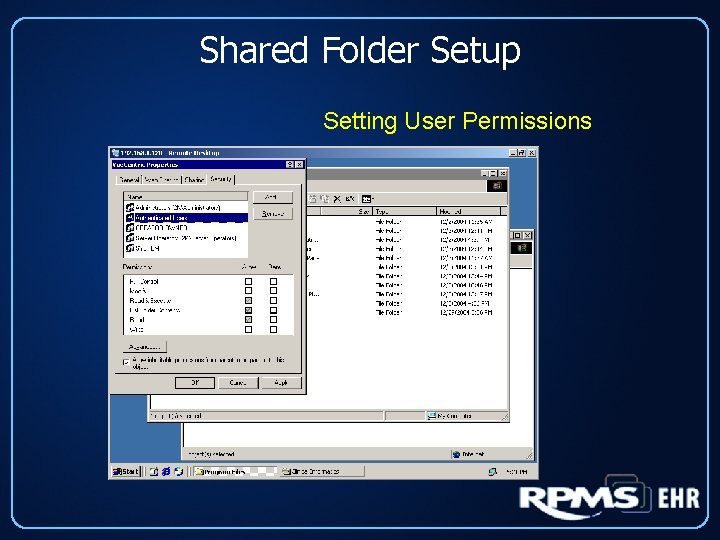Click the Size column header in Explorer
Image resolution: width=720 pixels, height=540 pixels.
tap(346, 211)
